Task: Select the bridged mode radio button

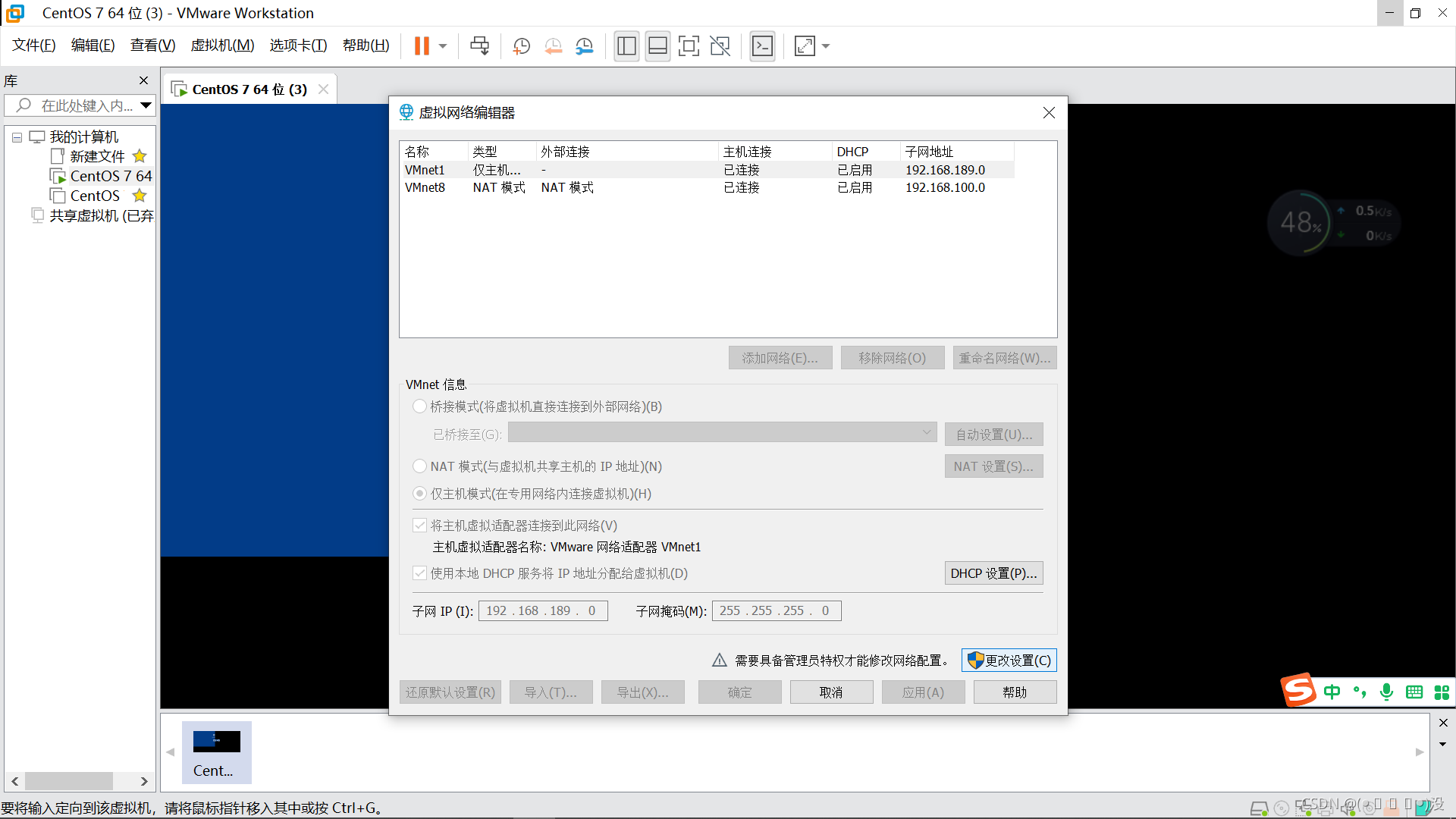Action: pyautogui.click(x=419, y=406)
